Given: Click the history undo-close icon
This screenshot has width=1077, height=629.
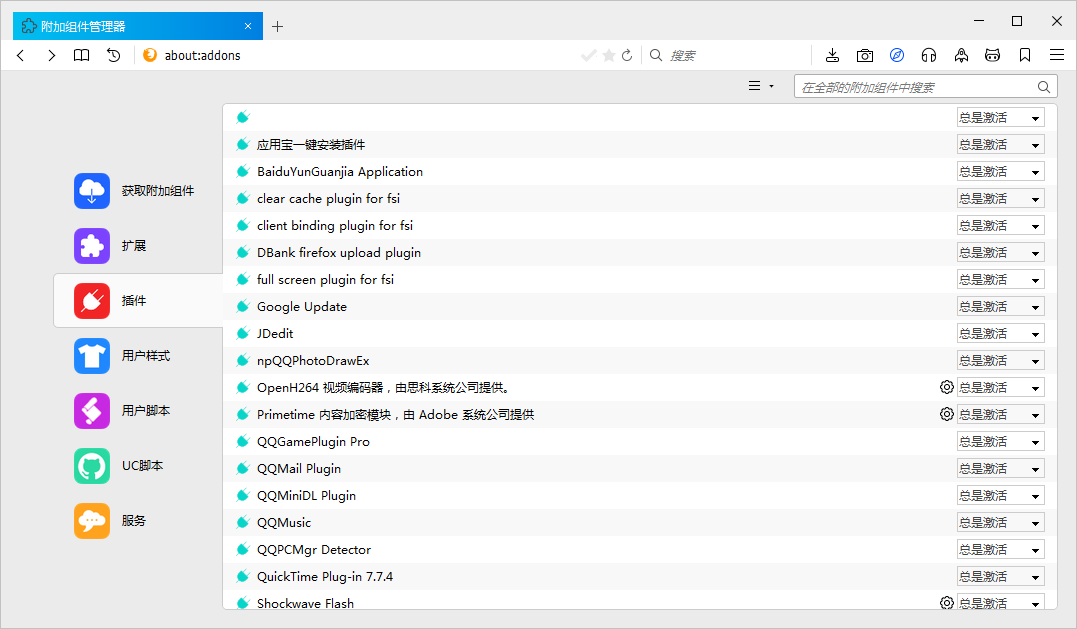Looking at the screenshot, I should (x=114, y=56).
